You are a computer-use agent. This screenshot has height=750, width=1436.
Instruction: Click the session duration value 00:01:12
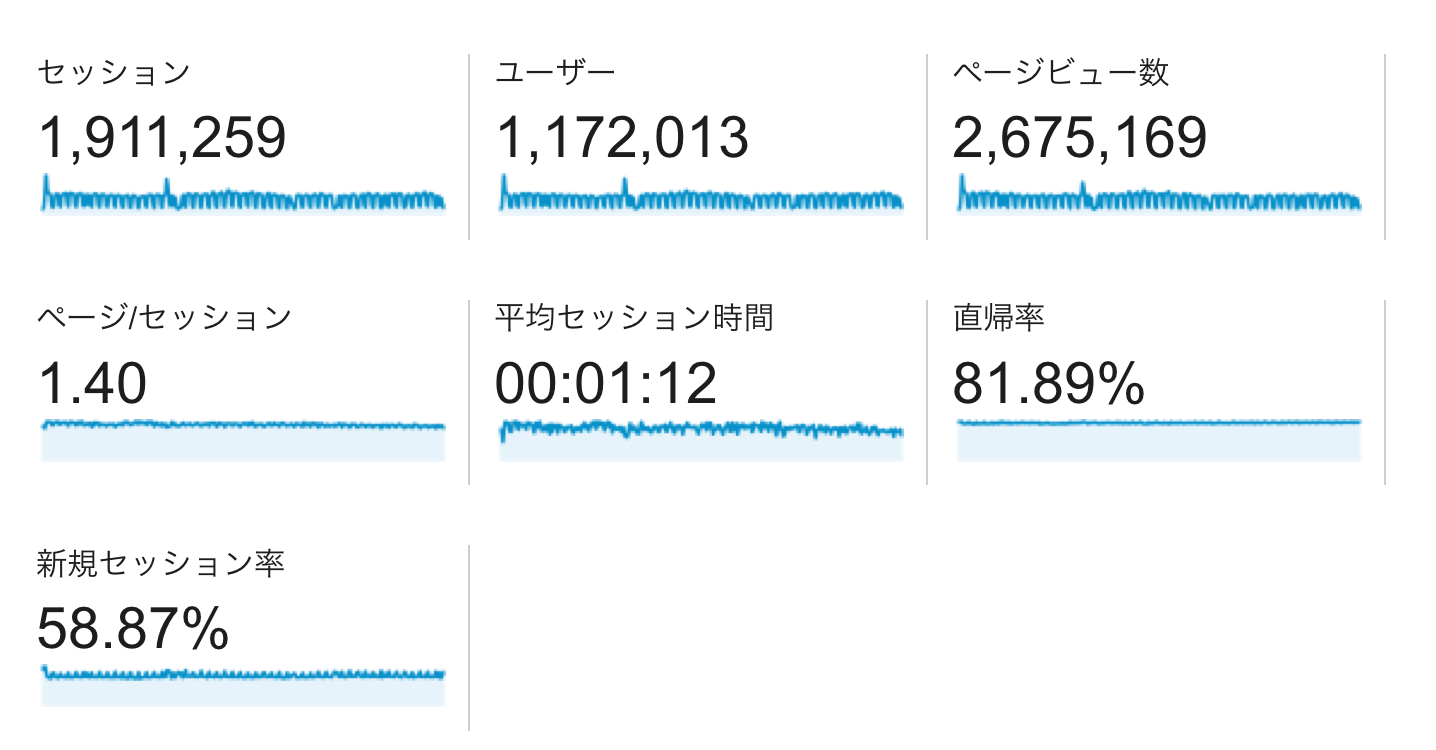[x=607, y=383]
